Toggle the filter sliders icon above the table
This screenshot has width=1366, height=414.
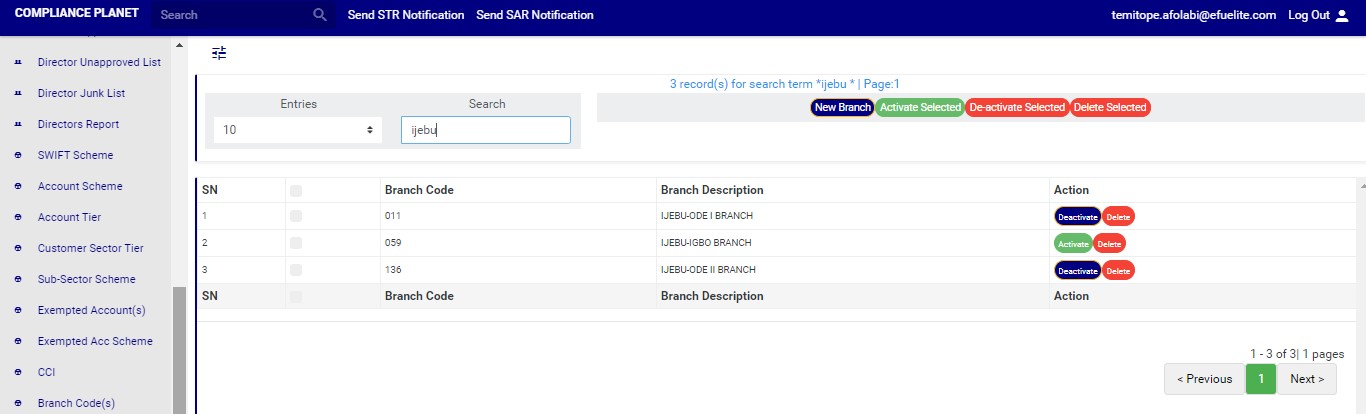(219, 53)
